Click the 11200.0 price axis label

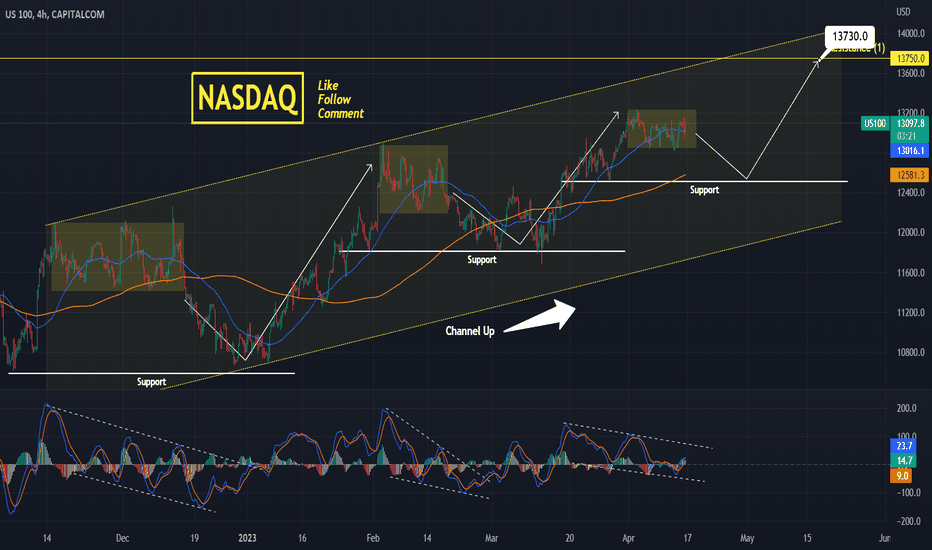pos(911,312)
